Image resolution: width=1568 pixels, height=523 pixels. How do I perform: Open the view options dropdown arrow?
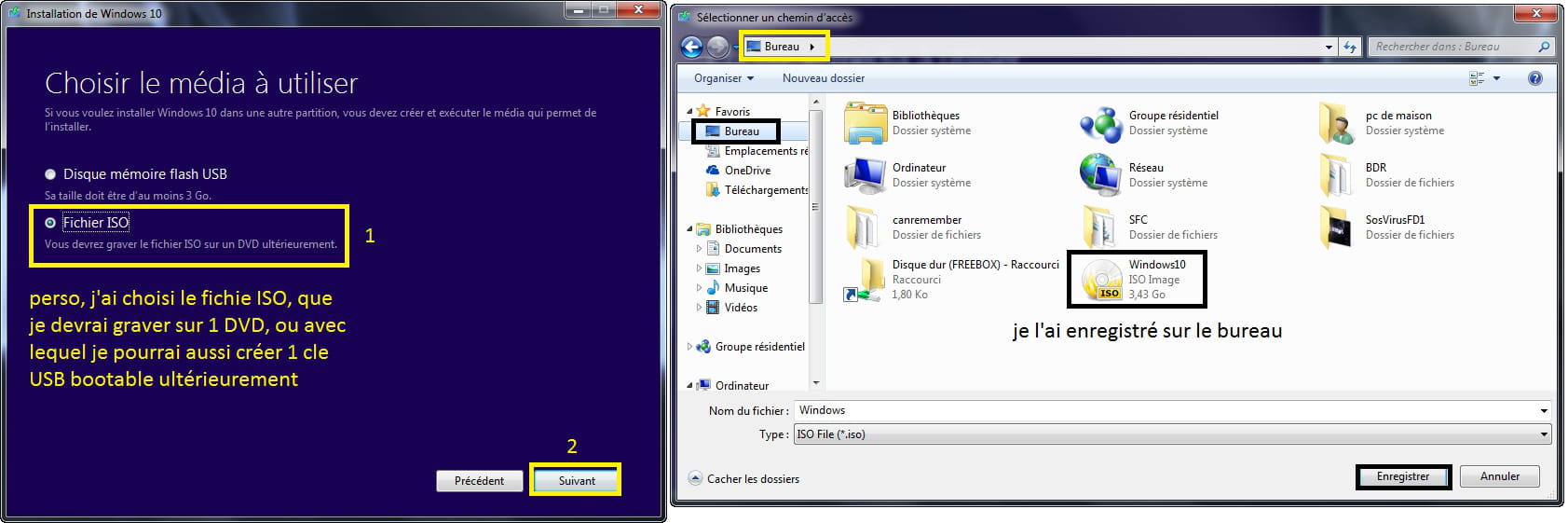1497,78
